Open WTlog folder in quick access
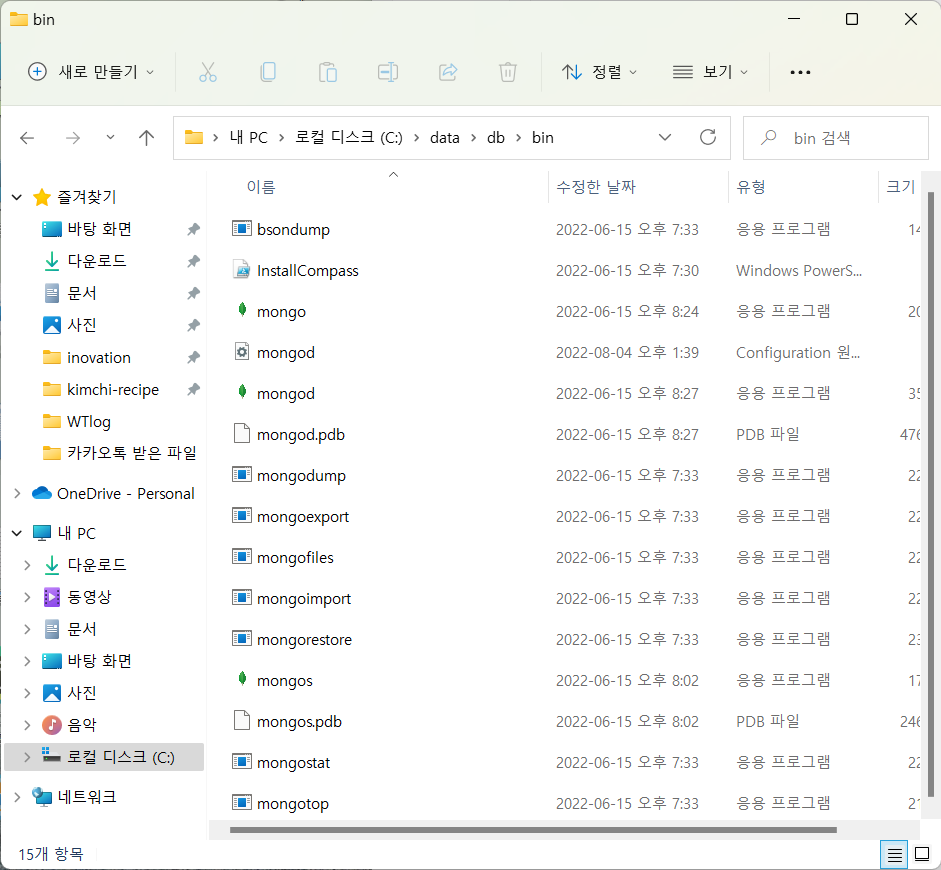This screenshot has width=941, height=870. [89, 421]
